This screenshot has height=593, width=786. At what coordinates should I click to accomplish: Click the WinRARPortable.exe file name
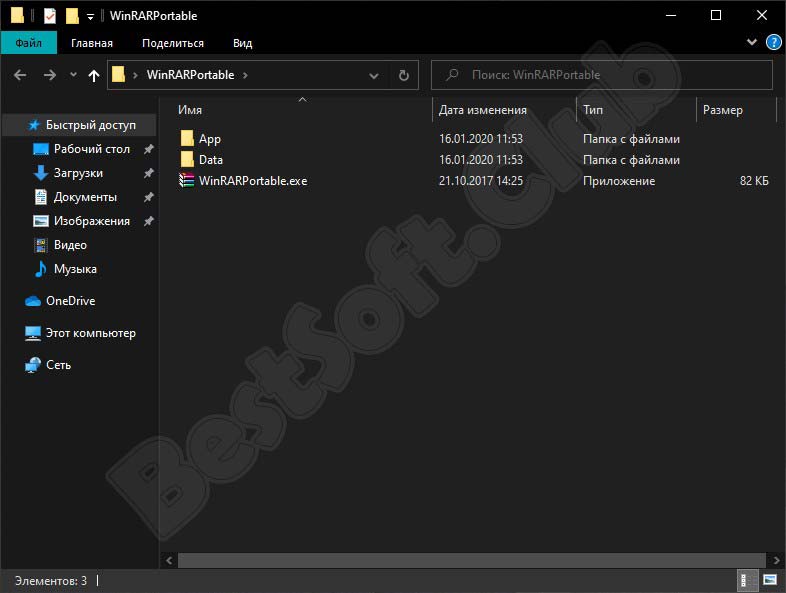253,181
